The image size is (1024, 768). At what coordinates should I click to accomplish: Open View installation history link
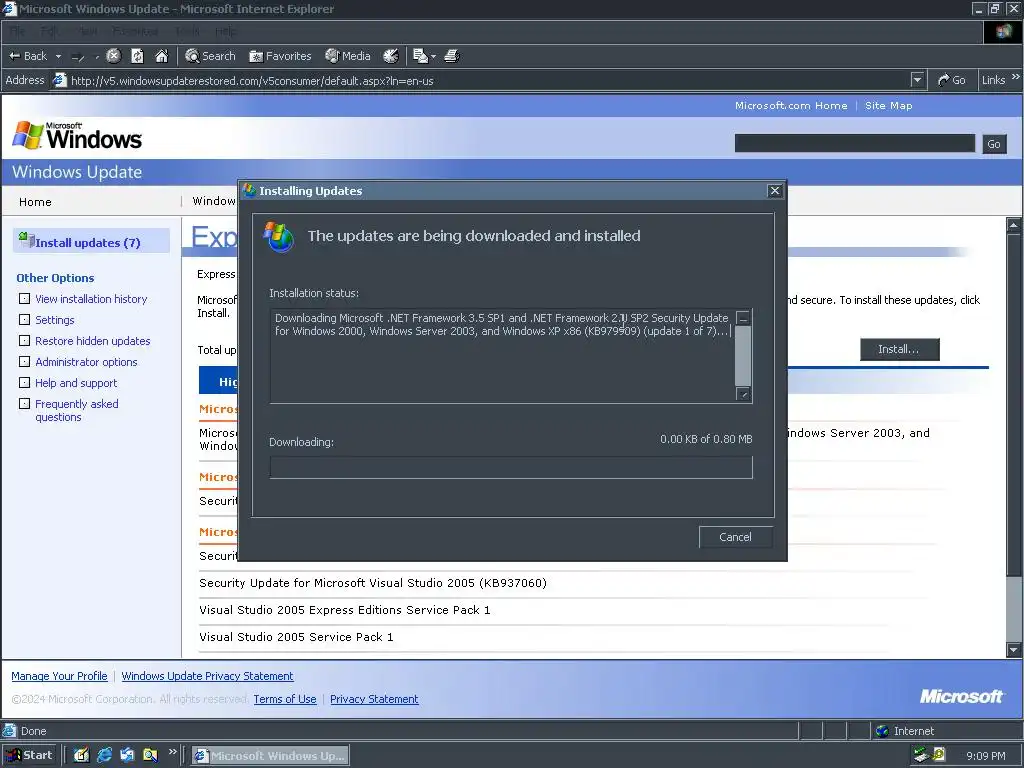(91, 298)
